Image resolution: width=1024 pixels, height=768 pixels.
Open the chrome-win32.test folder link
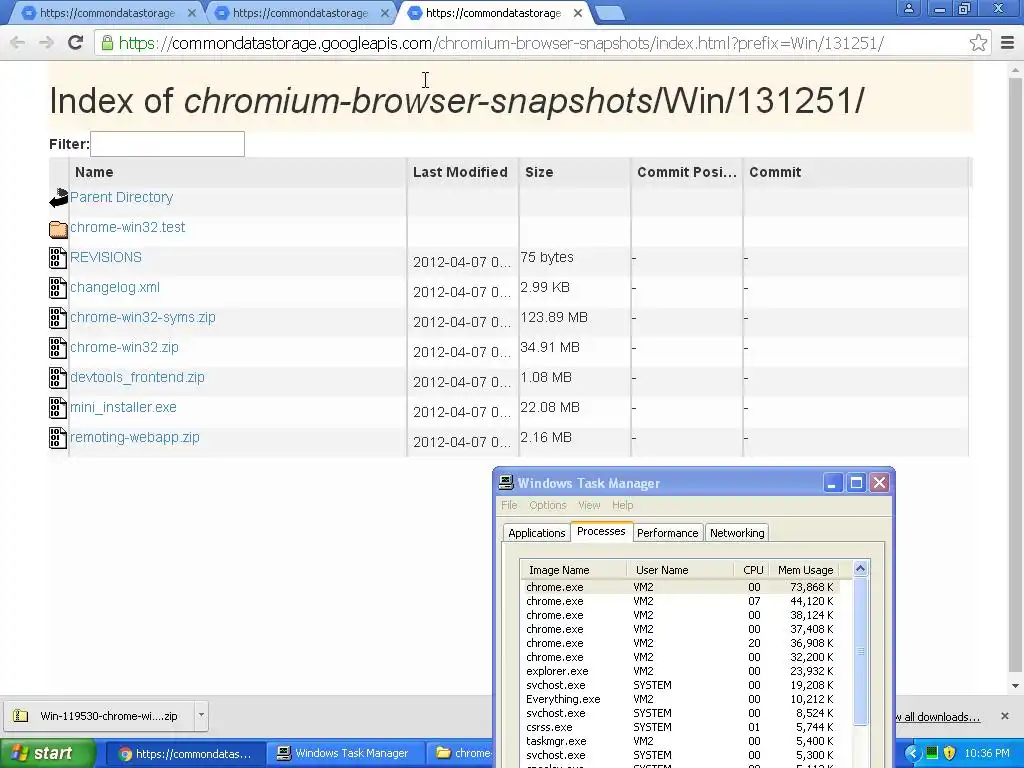tap(127, 227)
